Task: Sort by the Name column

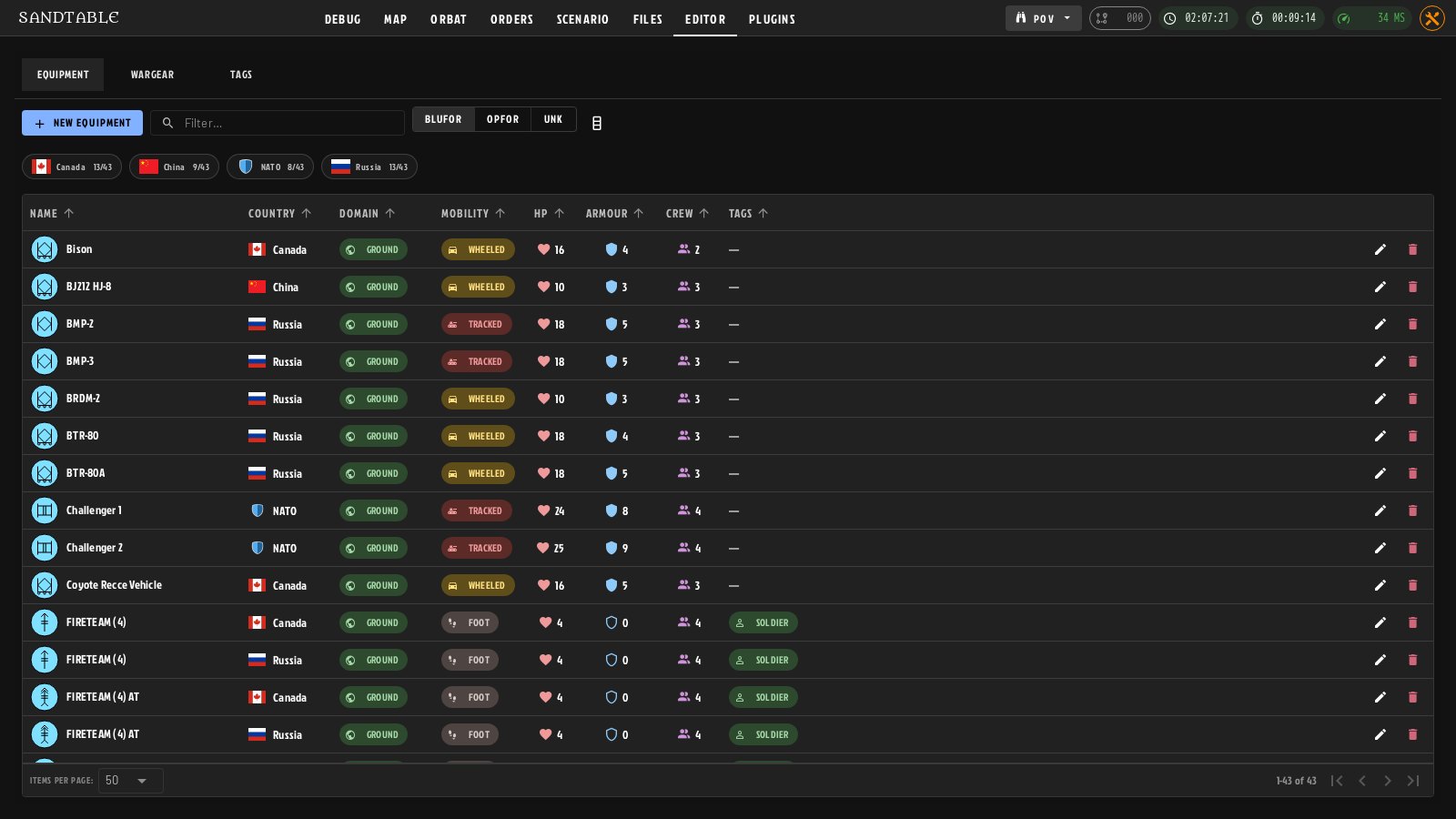Action: (x=52, y=213)
